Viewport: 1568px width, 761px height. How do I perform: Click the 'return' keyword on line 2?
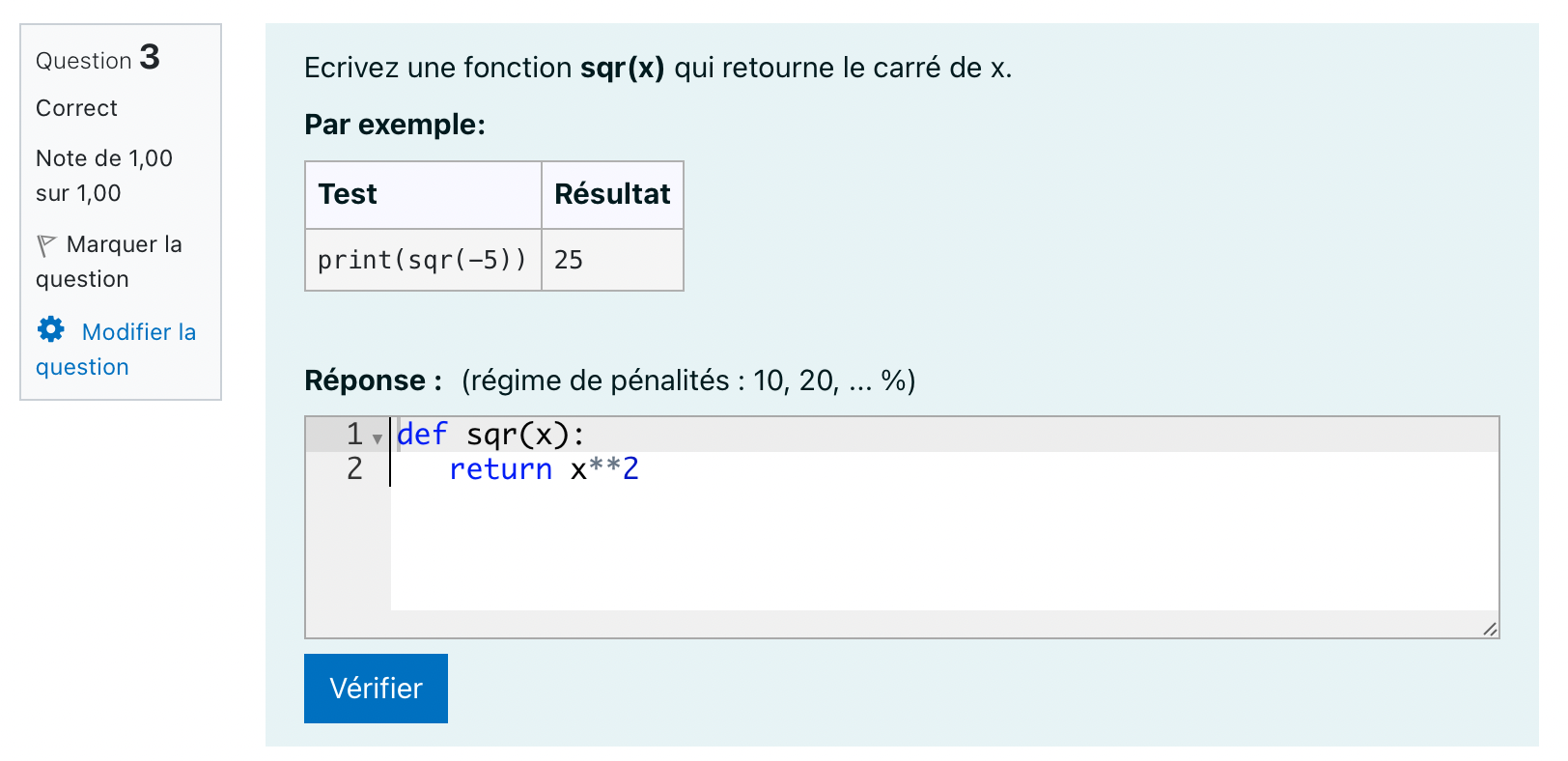coord(500,468)
